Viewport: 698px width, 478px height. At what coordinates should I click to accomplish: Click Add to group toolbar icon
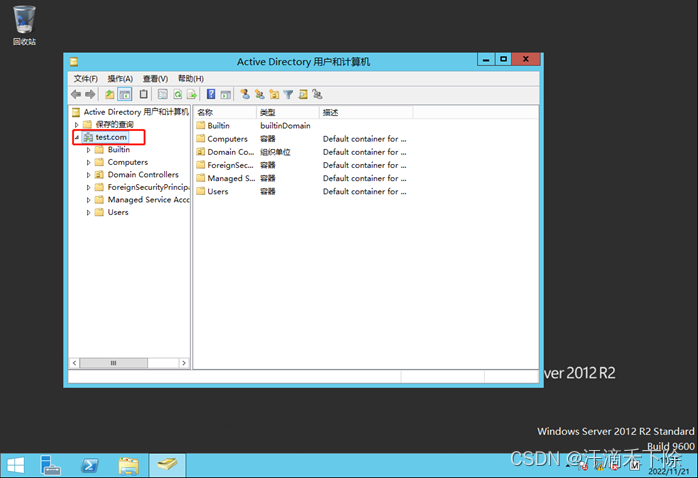(317, 94)
